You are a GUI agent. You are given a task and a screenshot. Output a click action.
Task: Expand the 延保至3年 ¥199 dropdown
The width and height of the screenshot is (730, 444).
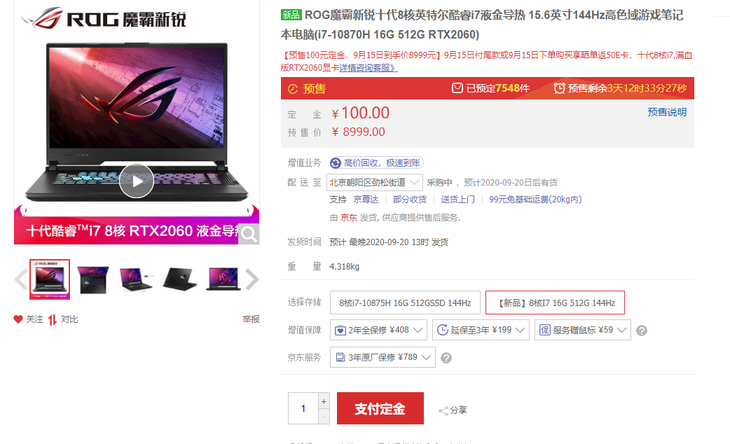(x=480, y=330)
